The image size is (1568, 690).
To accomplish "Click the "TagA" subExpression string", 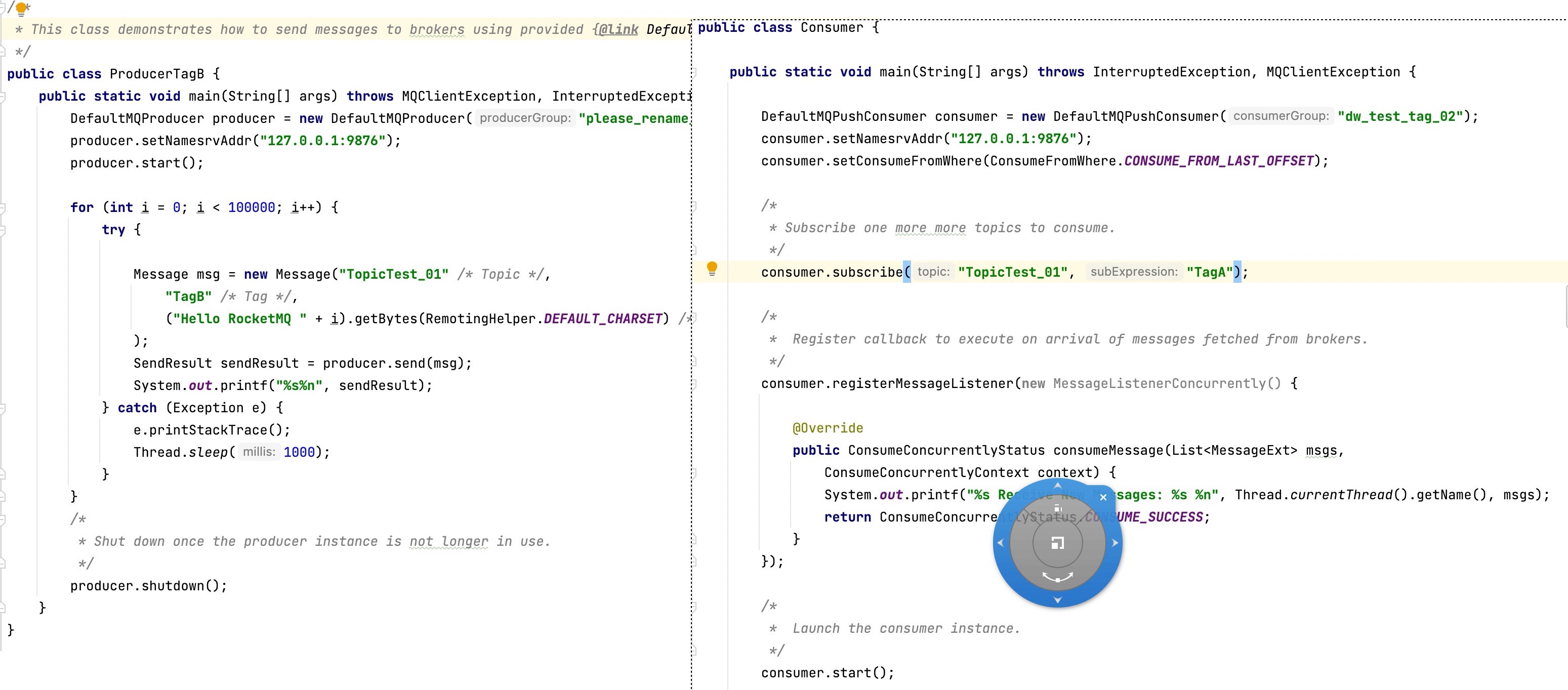I will [1210, 272].
